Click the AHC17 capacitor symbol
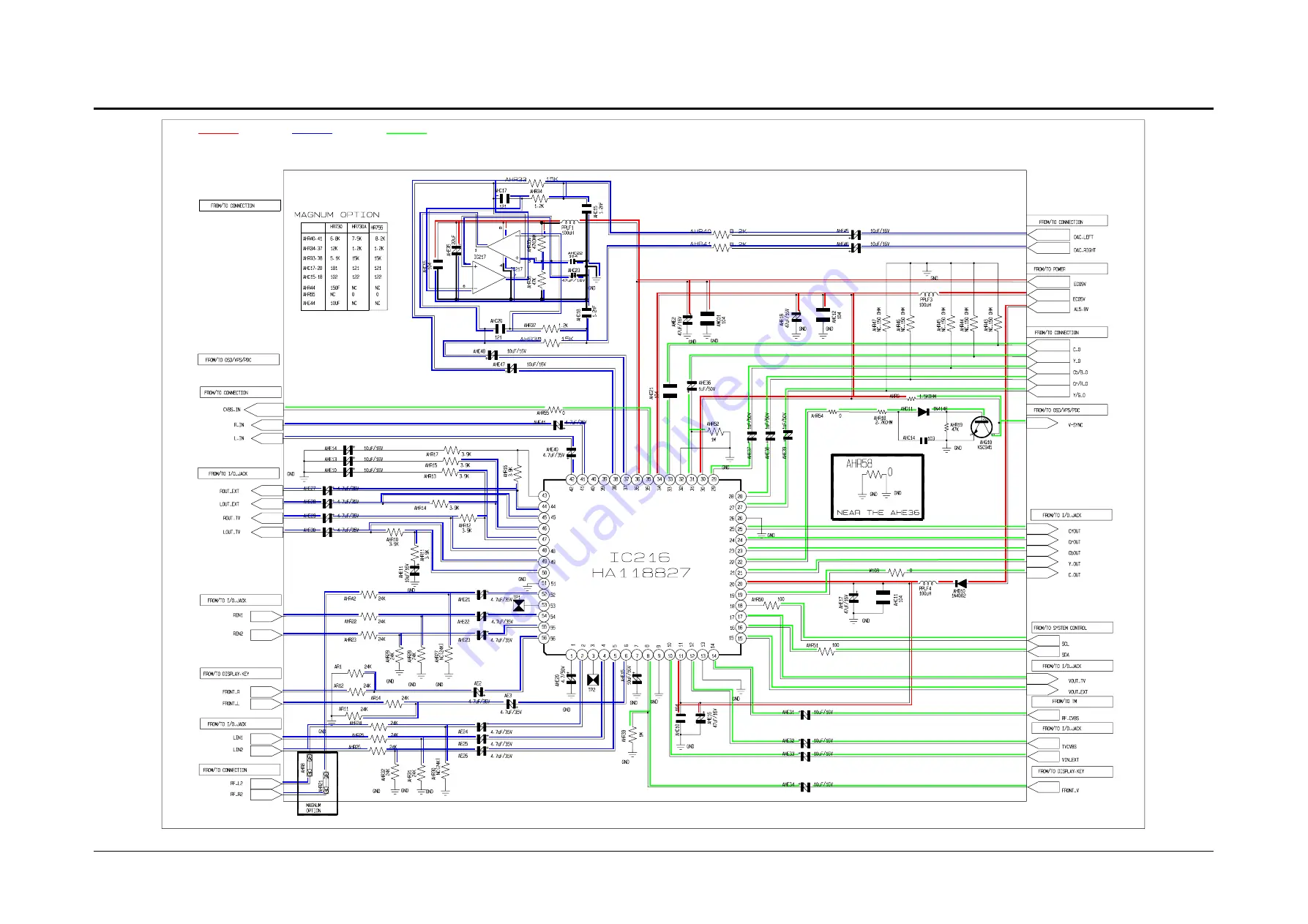This screenshot has height=924, width=1308. click(x=503, y=198)
